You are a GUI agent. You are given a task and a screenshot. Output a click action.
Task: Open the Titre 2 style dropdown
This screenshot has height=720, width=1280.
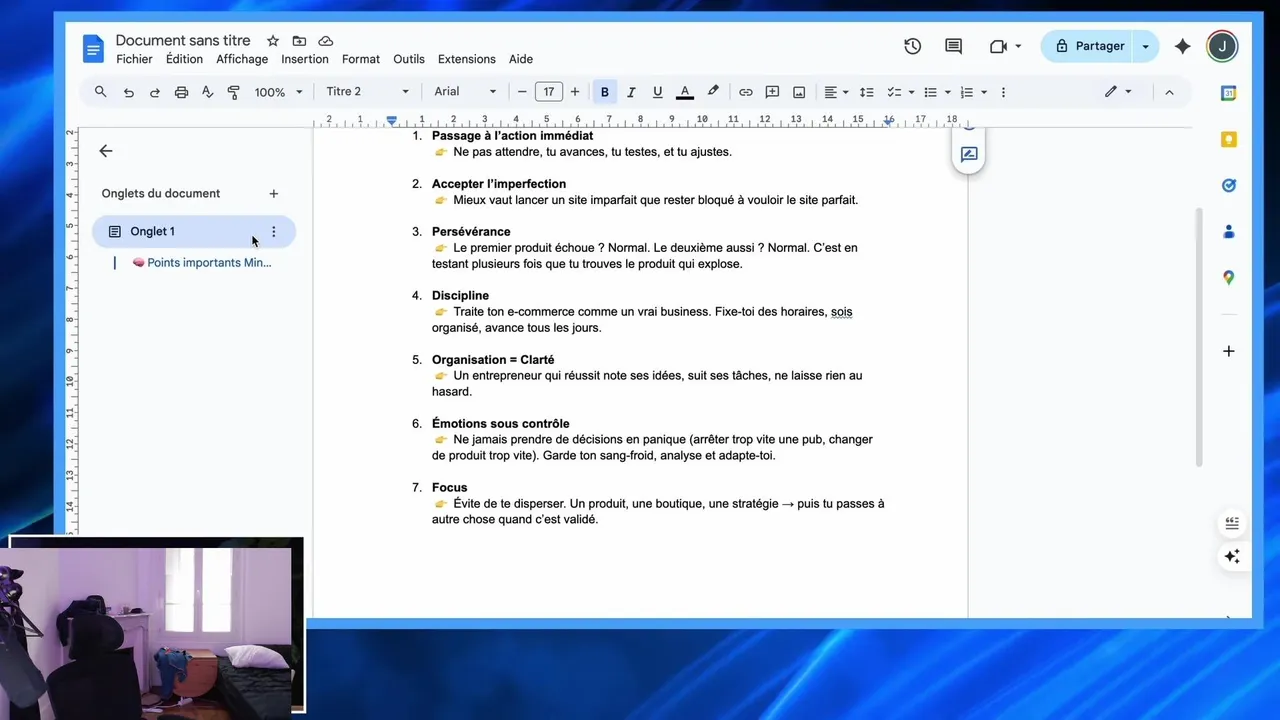pyautogui.click(x=367, y=92)
